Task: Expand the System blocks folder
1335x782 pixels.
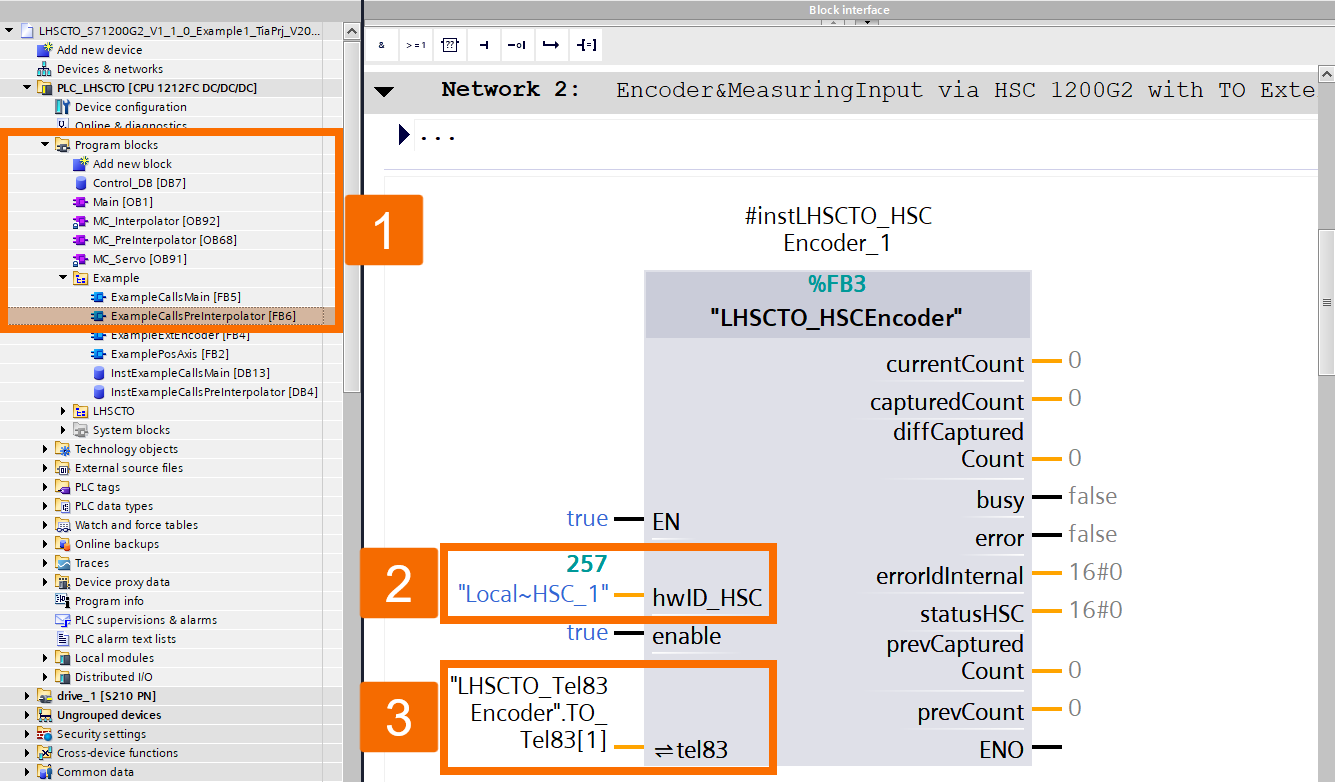Action: (63, 430)
